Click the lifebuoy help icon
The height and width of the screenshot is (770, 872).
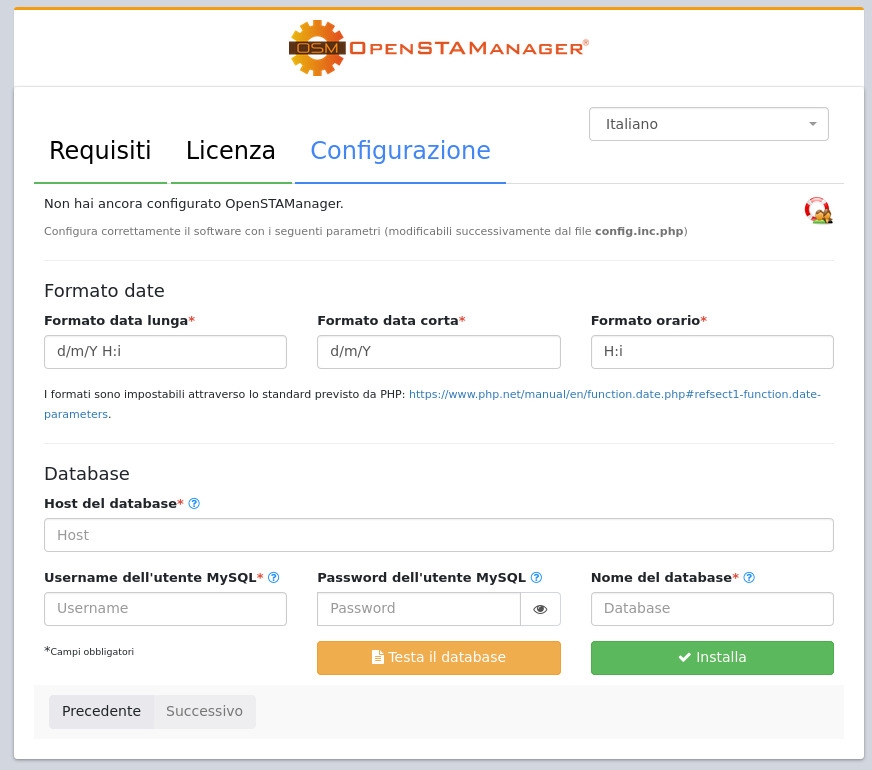(x=818, y=210)
